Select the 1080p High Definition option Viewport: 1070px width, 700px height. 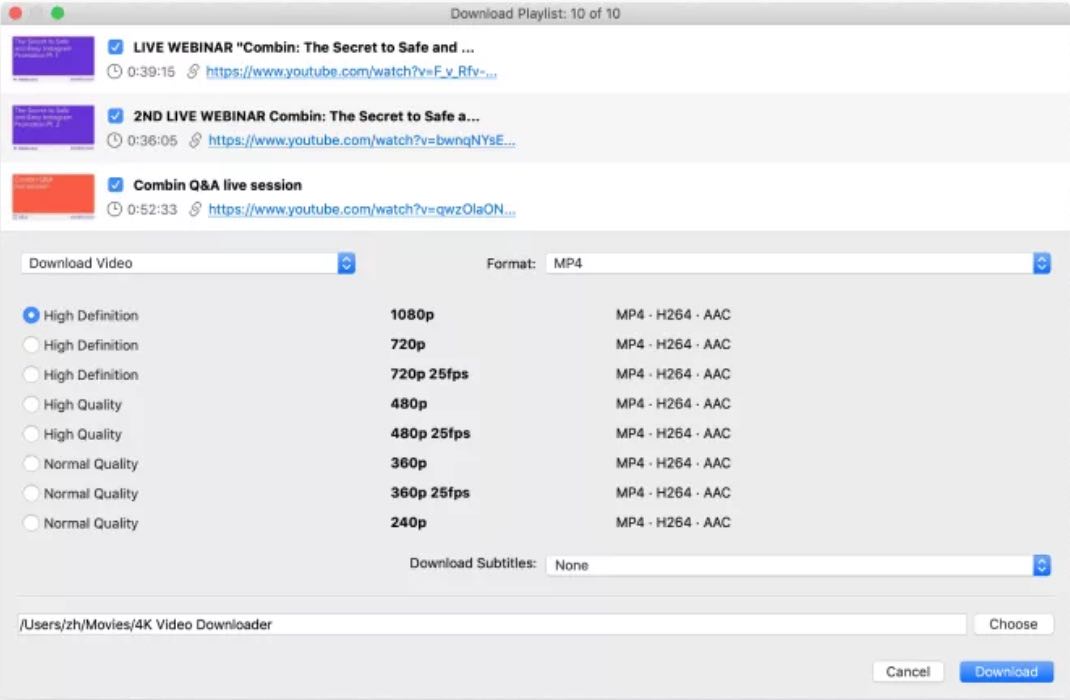(31, 315)
